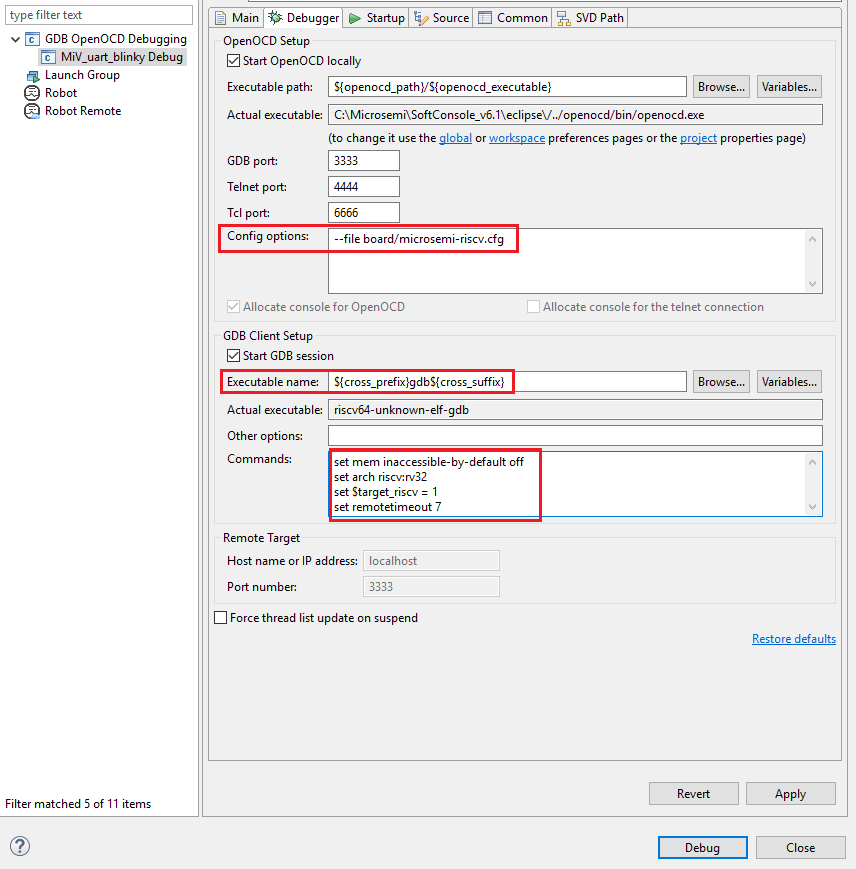856x869 pixels.
Task: Click the help question mark icon
Action: [x=20, y=846]
